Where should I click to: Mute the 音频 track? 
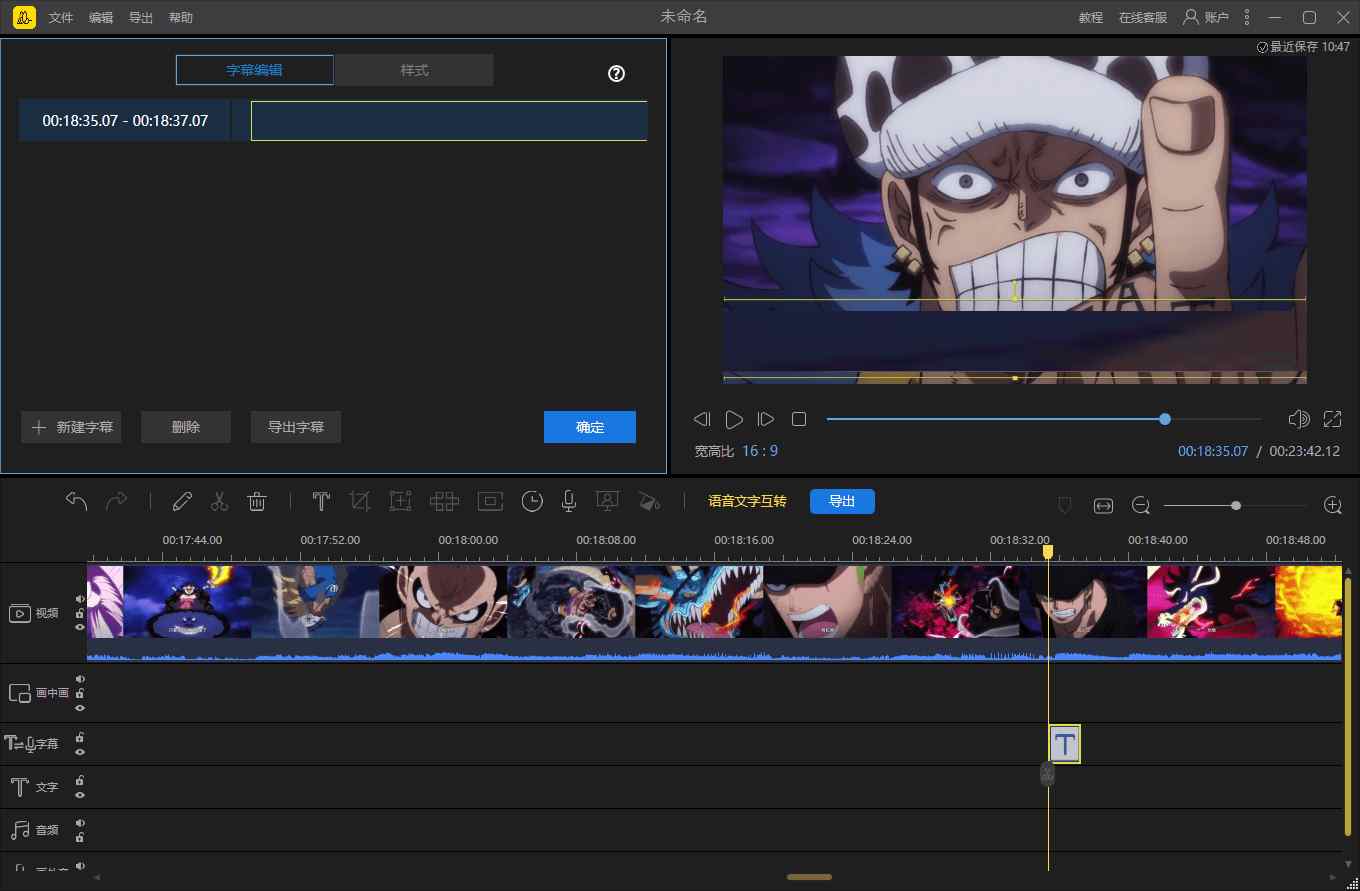click(x=80, y=824)
